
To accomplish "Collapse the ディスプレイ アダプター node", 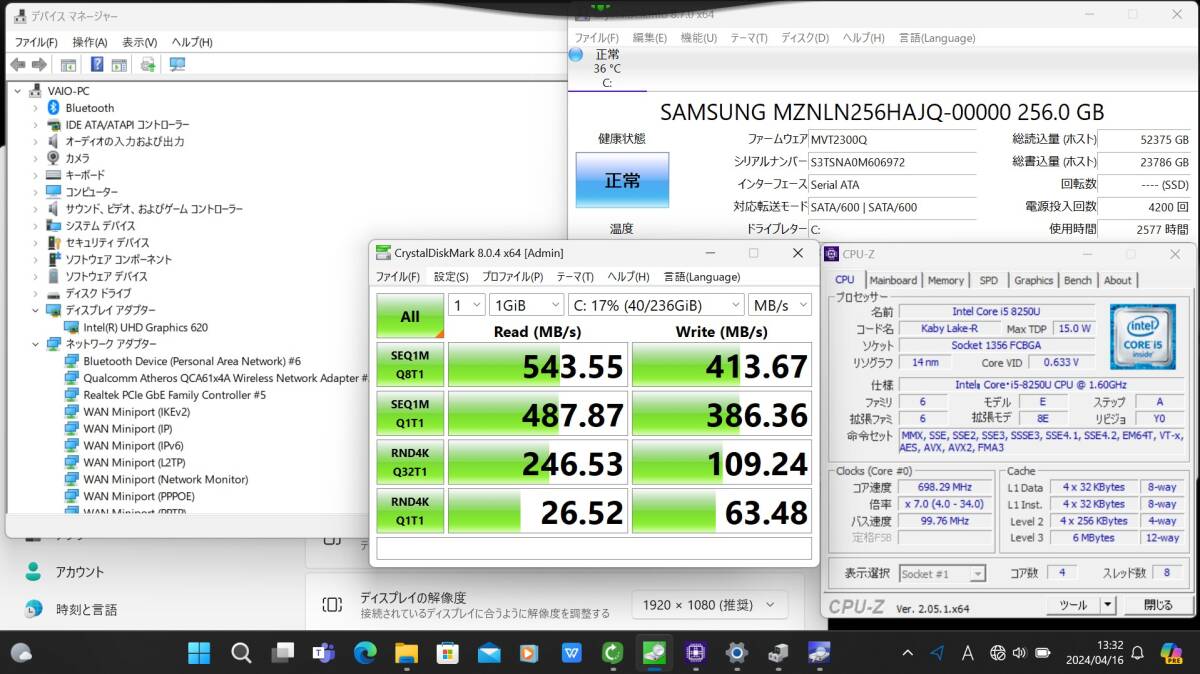I will click(x=36, y=310).
